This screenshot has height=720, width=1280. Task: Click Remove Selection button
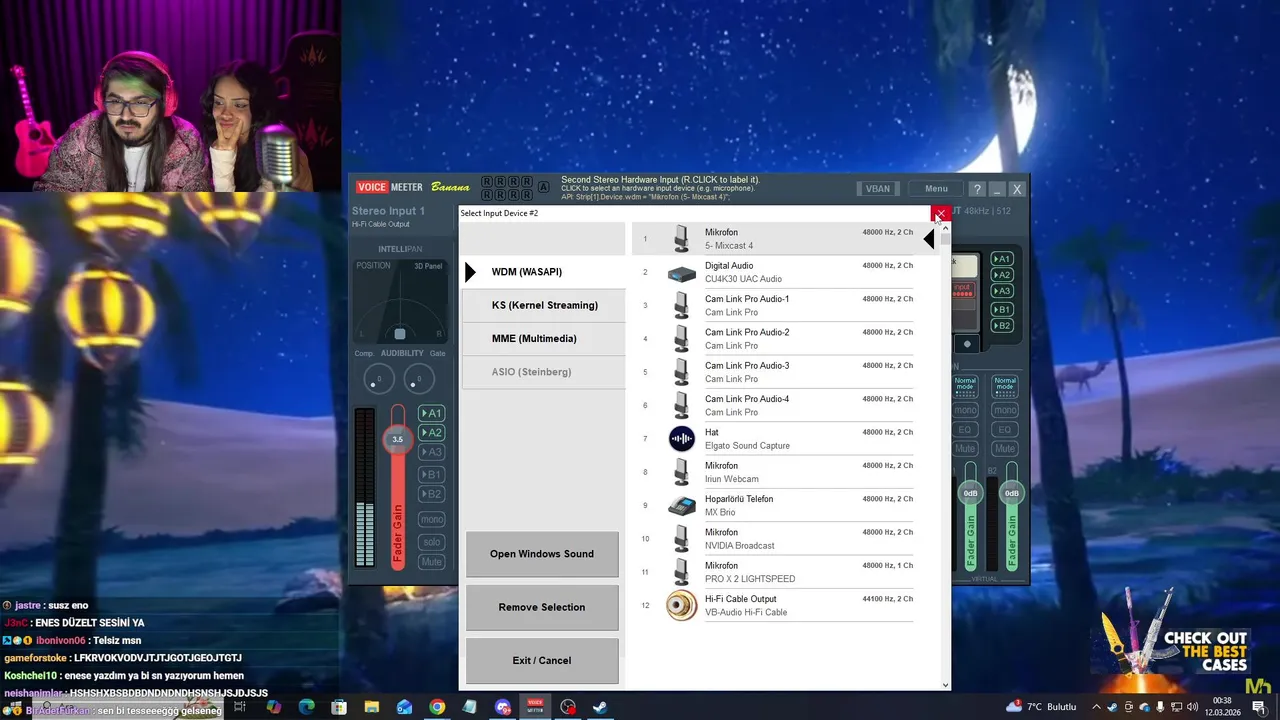tap(542, 607)
